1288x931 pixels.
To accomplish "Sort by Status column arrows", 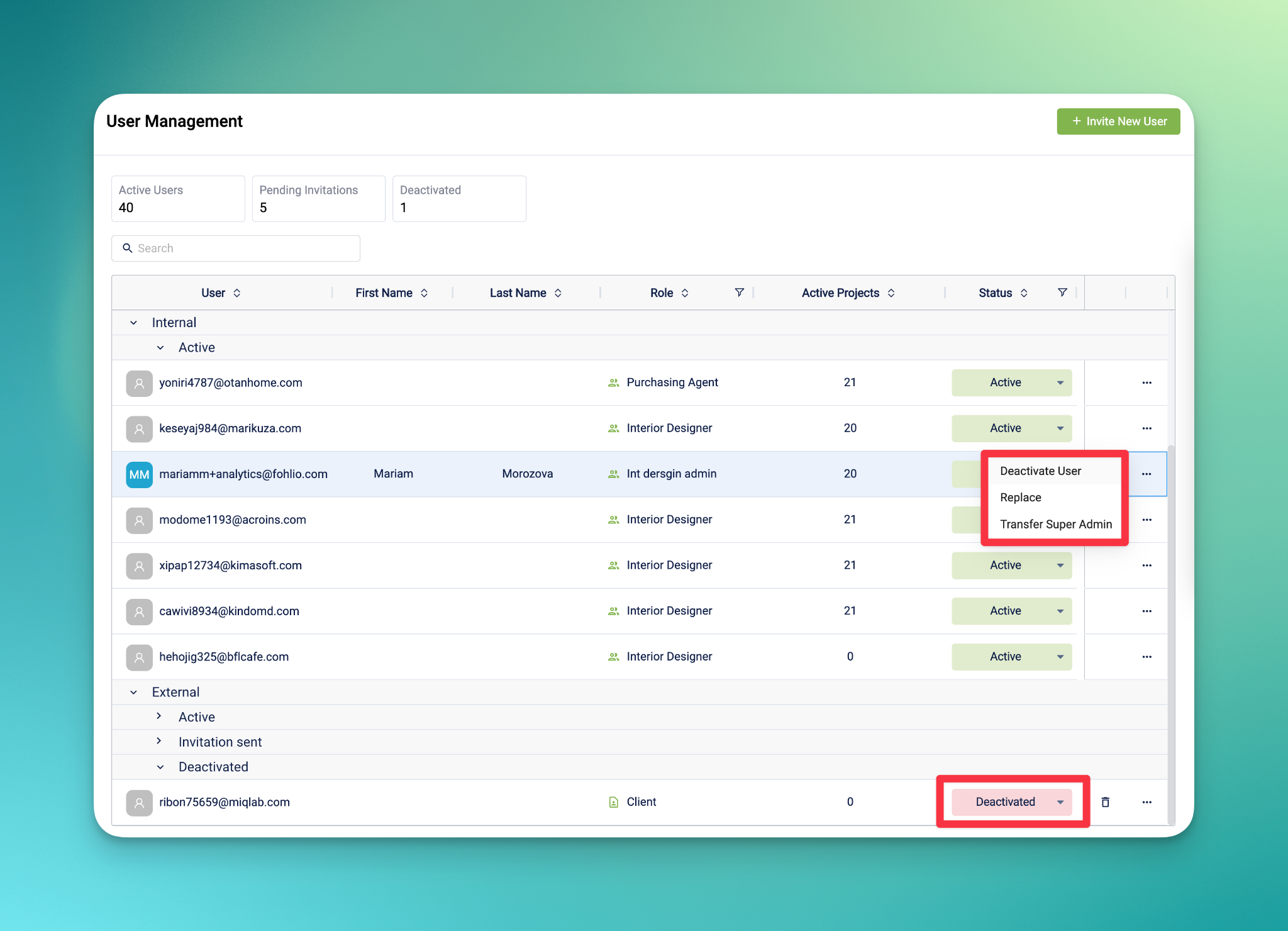I will 1024,293.
